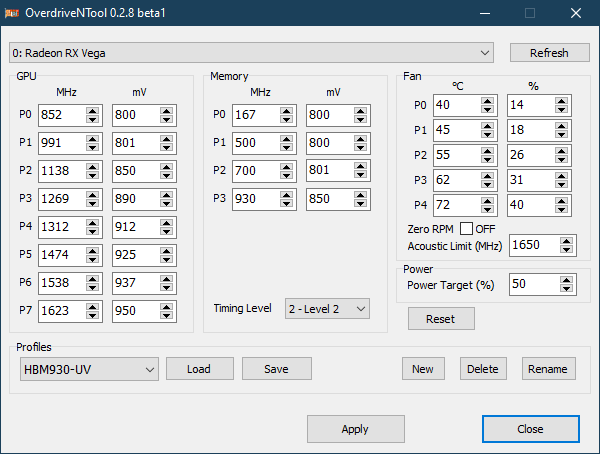Increase GPU P2 mV with up arrow
The height and width of the screenshot is (454, 600).
point(166,167)
